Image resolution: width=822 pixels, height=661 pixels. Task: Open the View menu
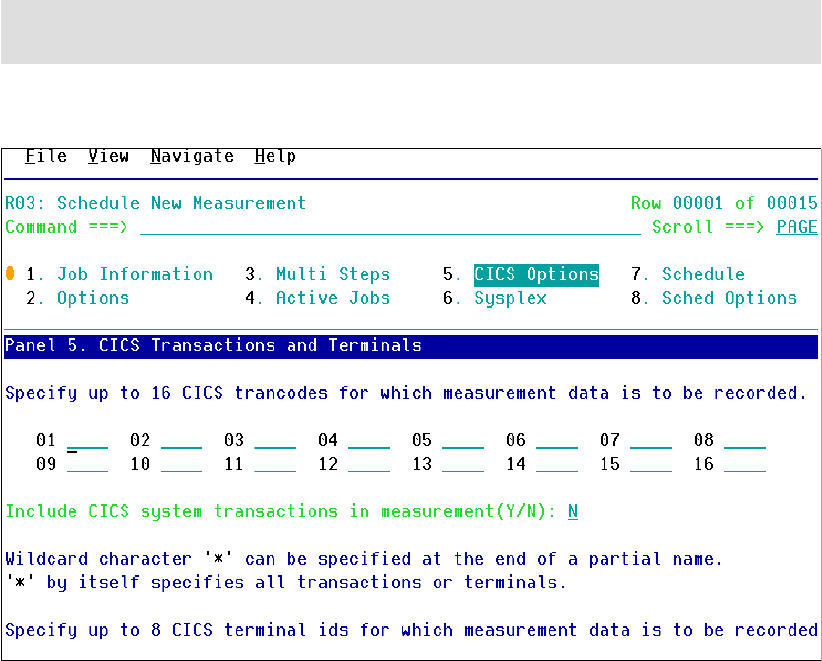(x=109, y=156)
